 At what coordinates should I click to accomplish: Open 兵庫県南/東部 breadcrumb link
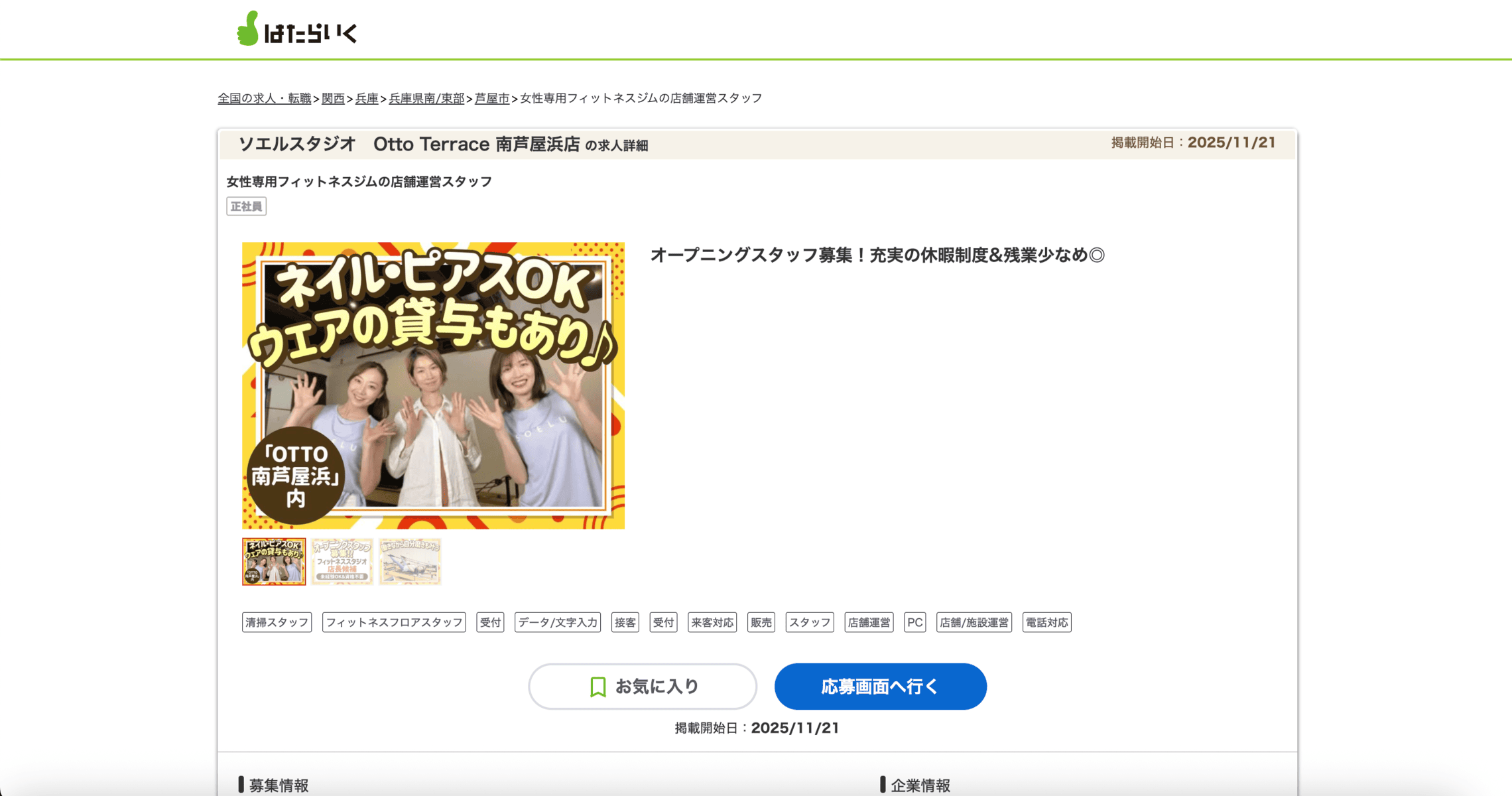click(x=426, y=98)
